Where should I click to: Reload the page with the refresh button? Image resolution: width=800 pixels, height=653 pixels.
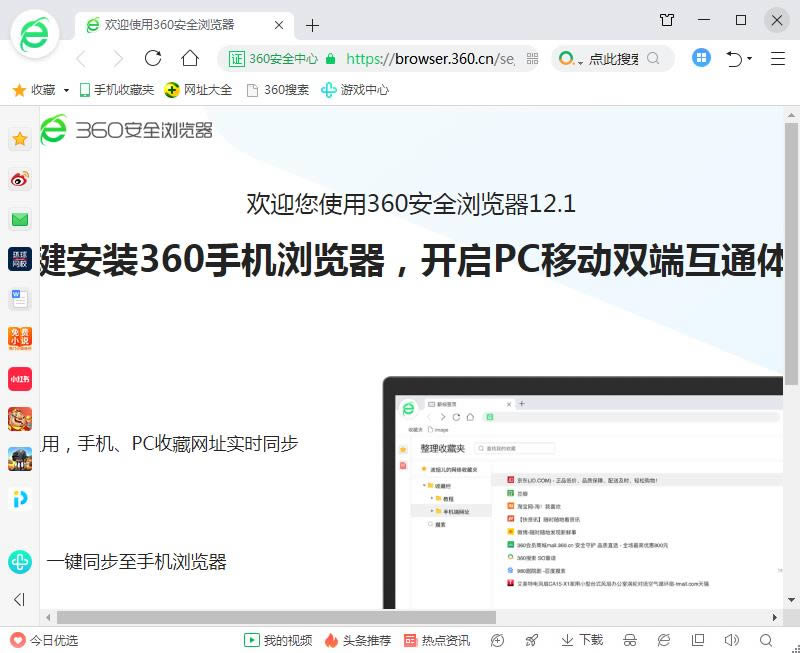[x=153, y=59]
